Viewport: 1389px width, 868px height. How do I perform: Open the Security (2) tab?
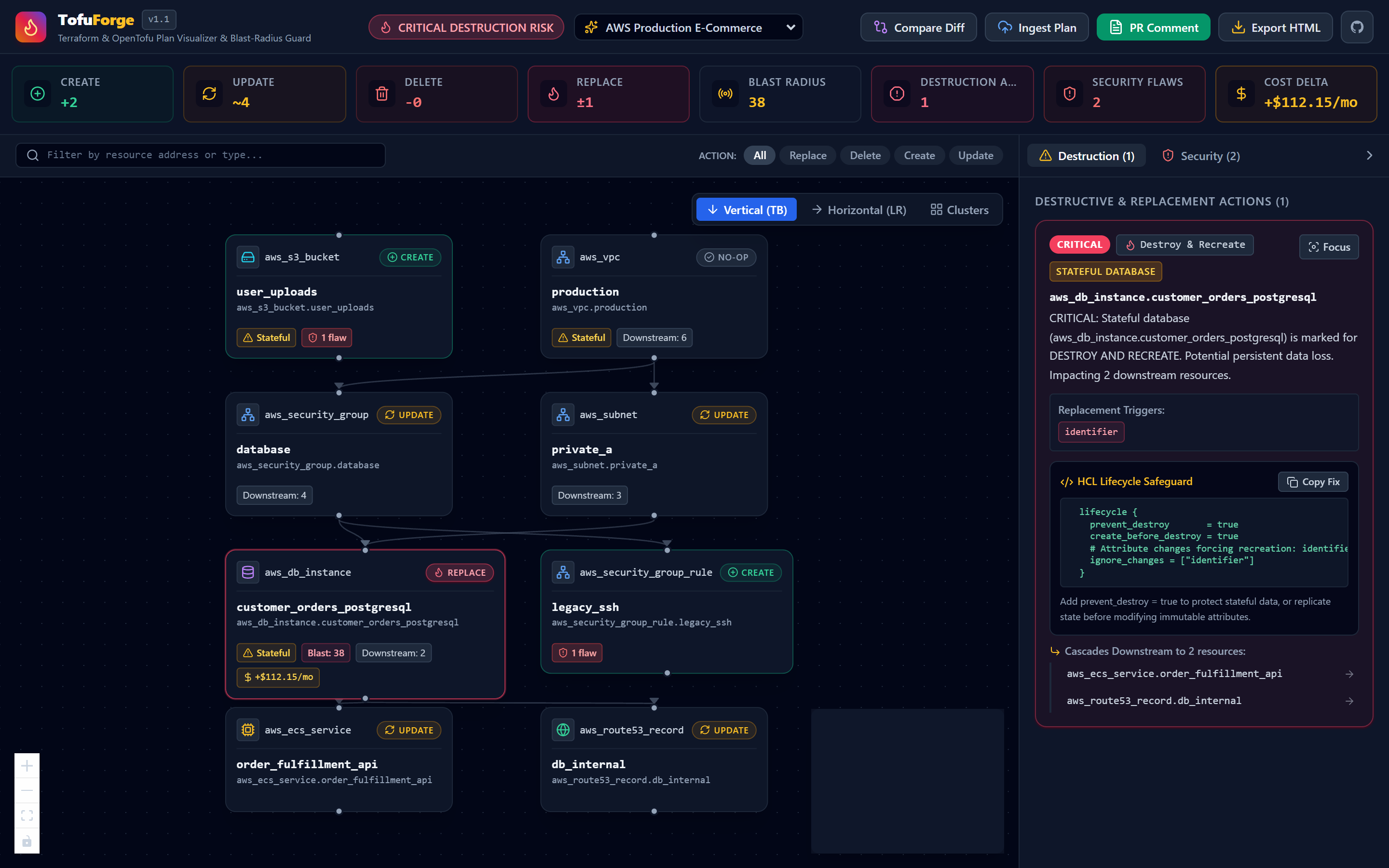click(1201, 156)
